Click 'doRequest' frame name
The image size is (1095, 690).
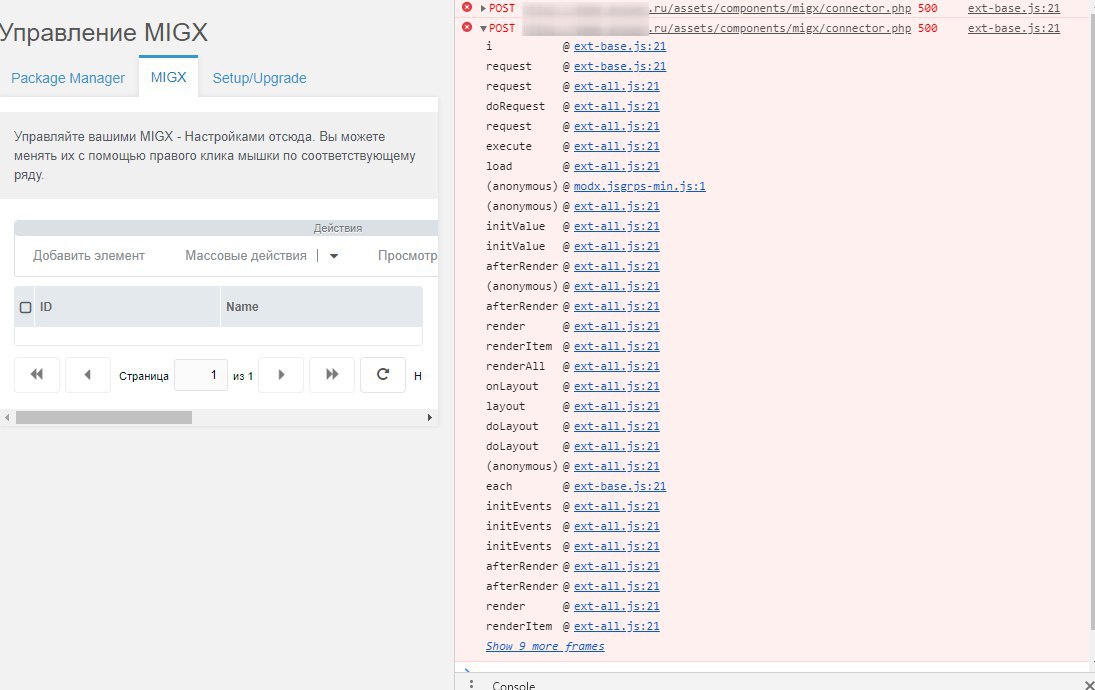515,106
